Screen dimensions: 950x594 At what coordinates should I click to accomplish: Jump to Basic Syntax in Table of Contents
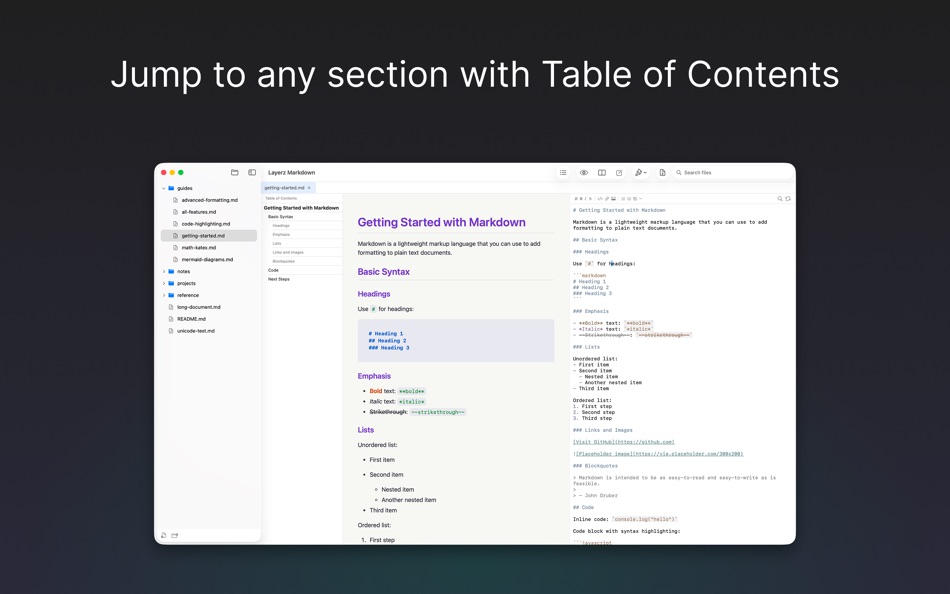[281, 216]
